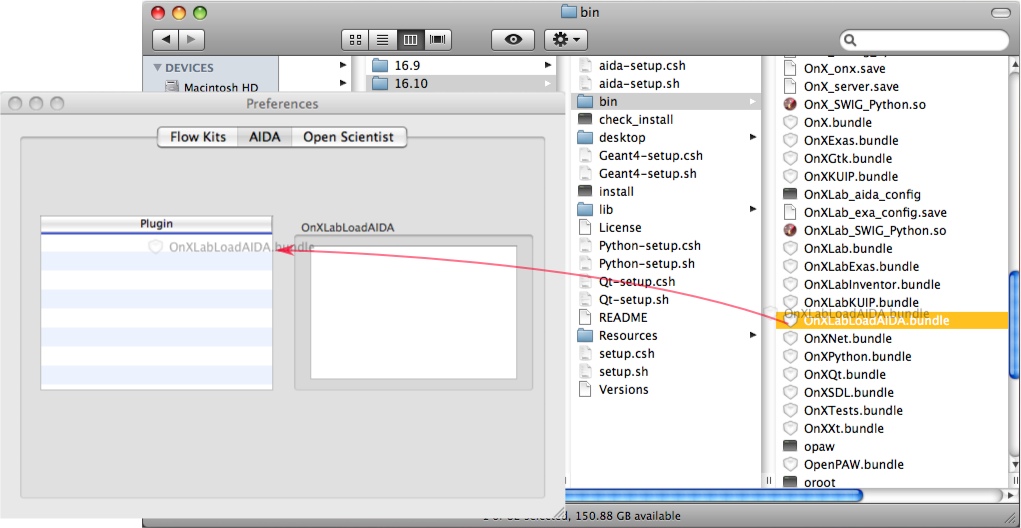Switch Finder to list view
This screenshot has width=1021, height=528.
383,40
